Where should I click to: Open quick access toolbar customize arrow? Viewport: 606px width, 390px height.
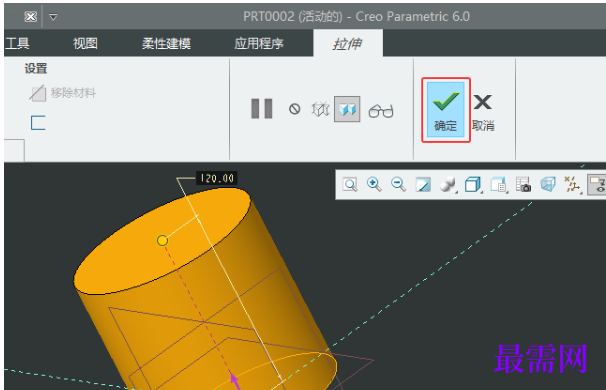[x=53, y=17]
